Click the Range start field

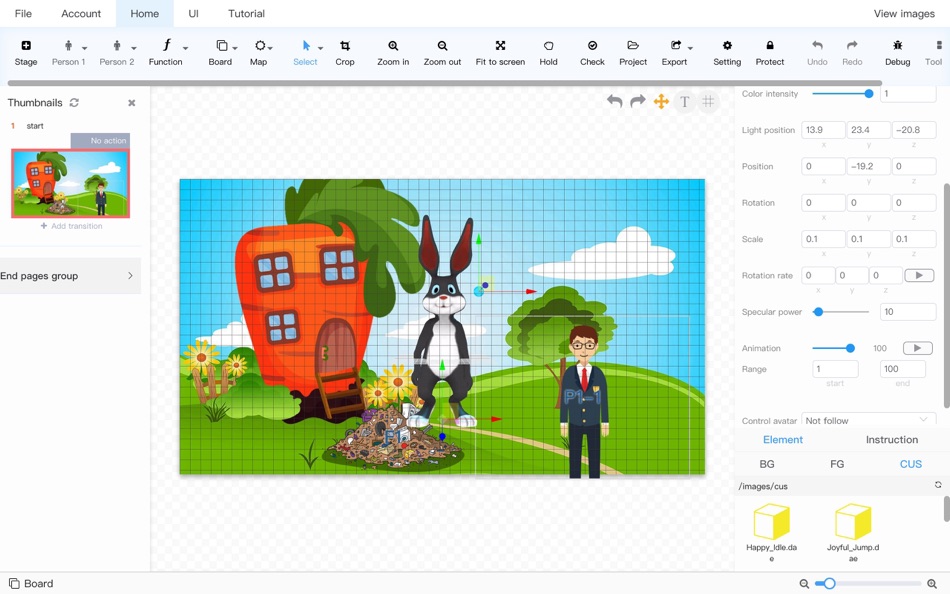click(x=835, y=369)
